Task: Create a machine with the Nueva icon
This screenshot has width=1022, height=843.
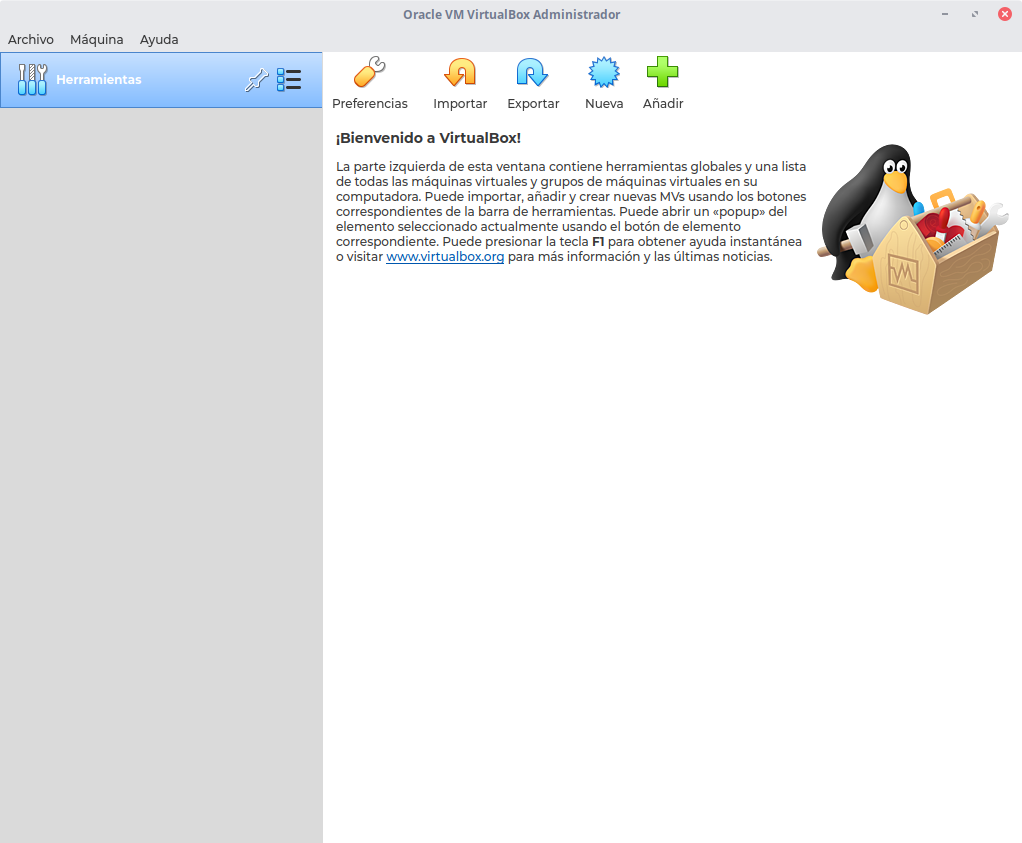Action: [x=604, y=72]
